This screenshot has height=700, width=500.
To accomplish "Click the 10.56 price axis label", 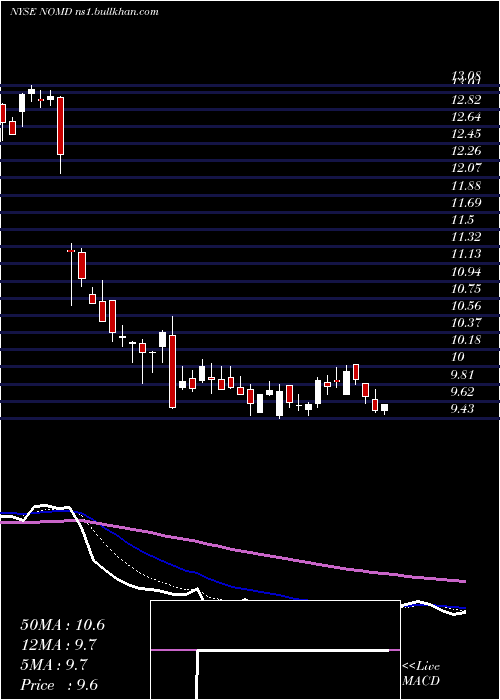I will tap(466, 306).
